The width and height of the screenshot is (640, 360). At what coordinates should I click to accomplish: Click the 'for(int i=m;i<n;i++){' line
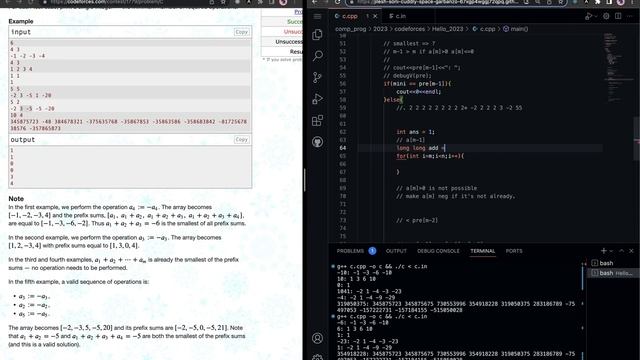430,156
